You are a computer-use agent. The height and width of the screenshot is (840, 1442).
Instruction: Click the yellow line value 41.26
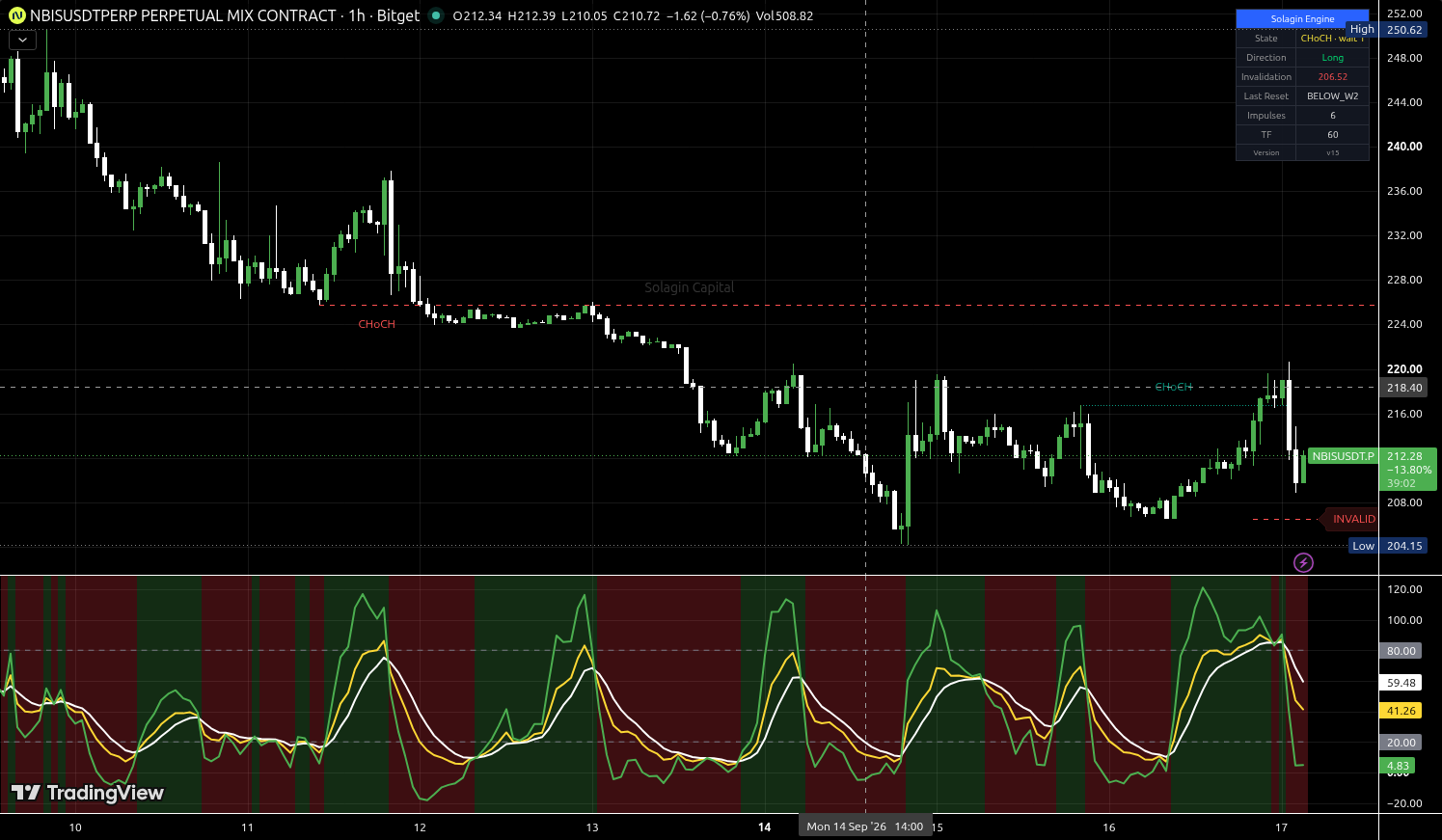point(1401,711)
